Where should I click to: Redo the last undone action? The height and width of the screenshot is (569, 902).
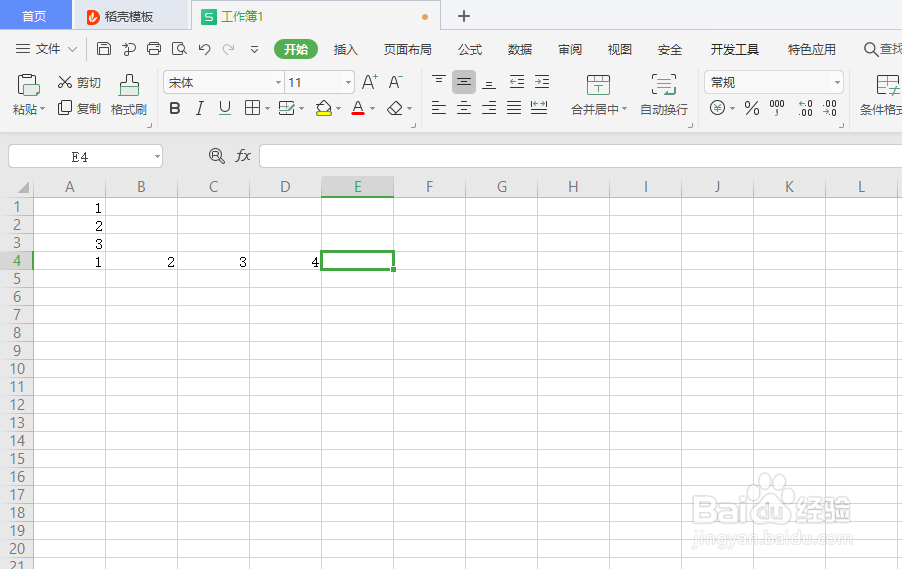pyautogui.click(x=228, y=49)
